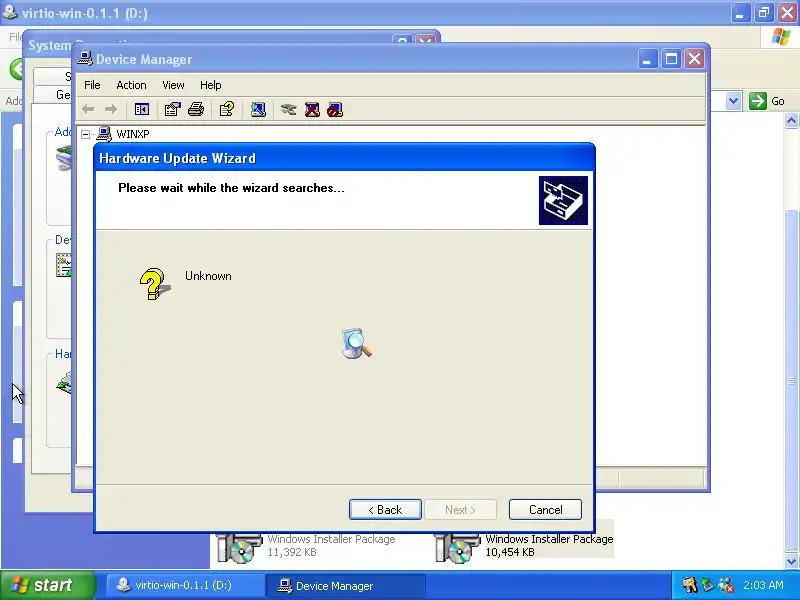Click the Disable device toolbar icon
Viewport: 800px width, 600px height.
[335, 109]
